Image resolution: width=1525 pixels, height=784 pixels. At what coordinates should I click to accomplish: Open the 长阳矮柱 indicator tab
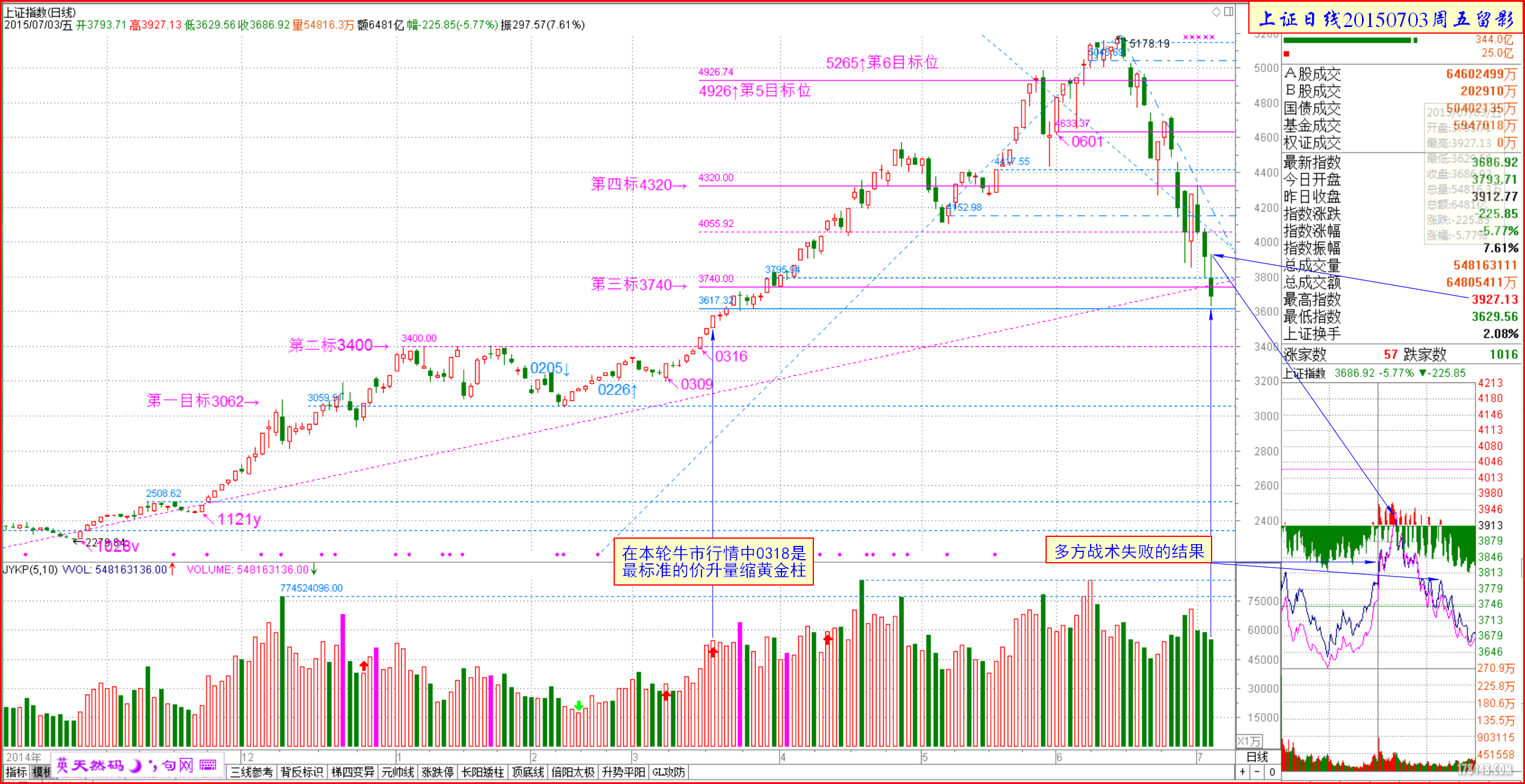(482, 772)
